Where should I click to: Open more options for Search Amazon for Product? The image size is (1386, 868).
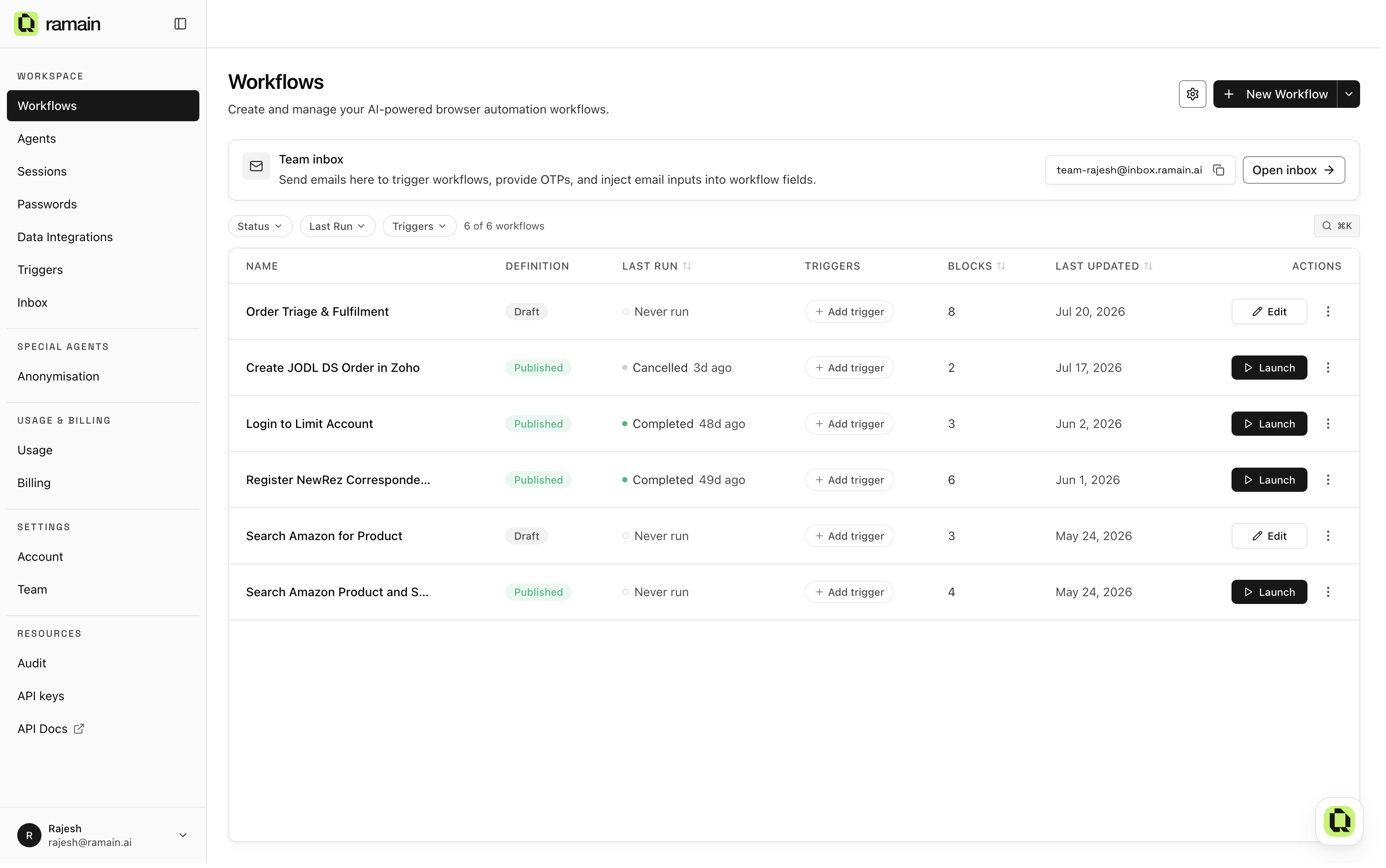[x=1328, y=536]
